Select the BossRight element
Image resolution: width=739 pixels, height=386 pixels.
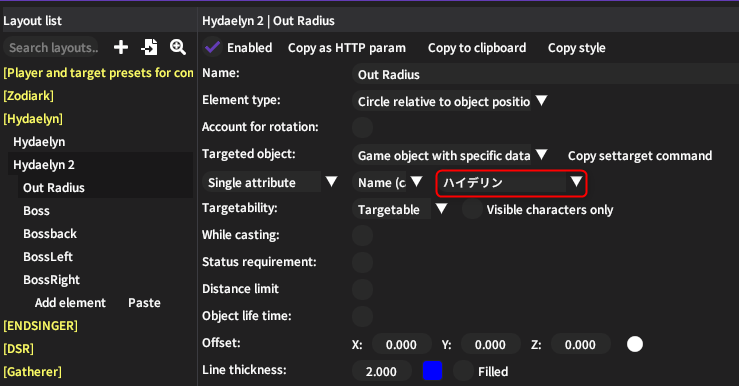(51, 280)
